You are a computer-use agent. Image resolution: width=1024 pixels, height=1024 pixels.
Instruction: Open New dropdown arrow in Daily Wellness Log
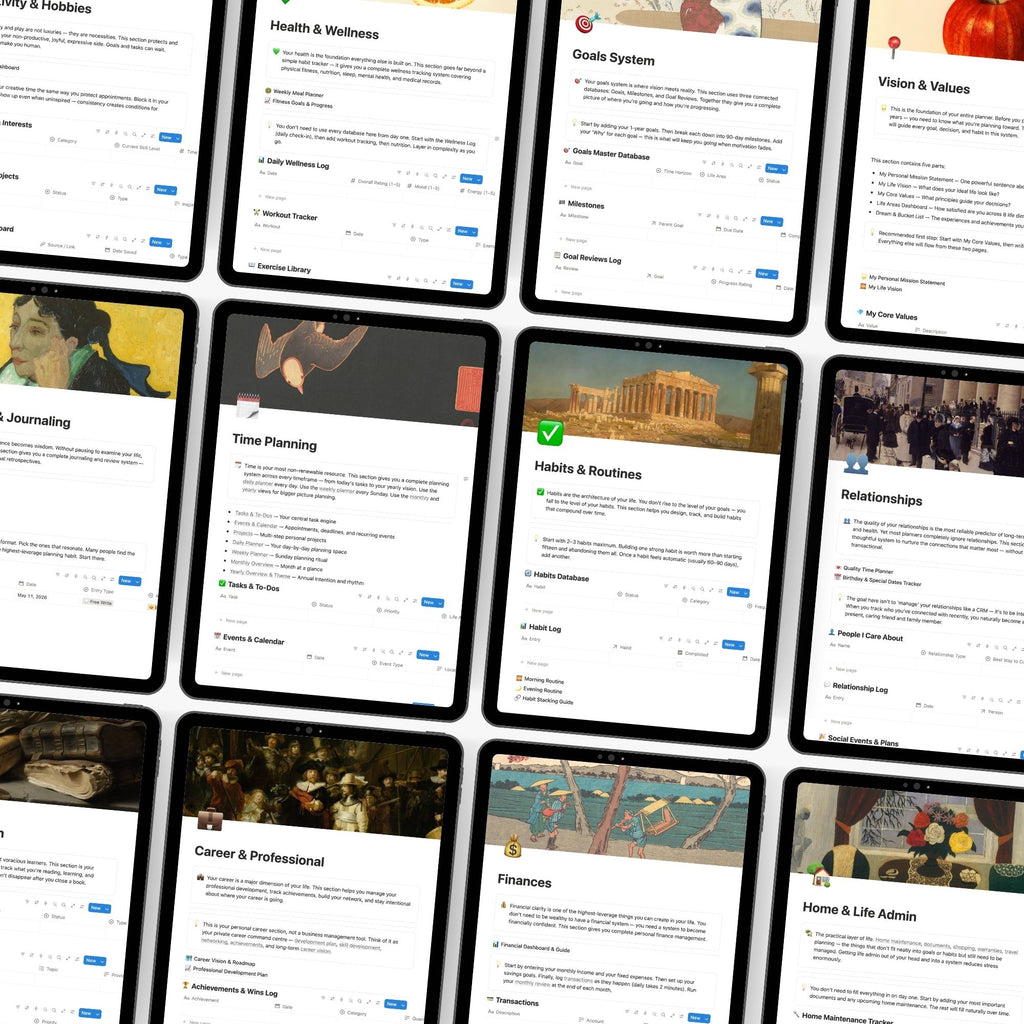tap(479, 180)
